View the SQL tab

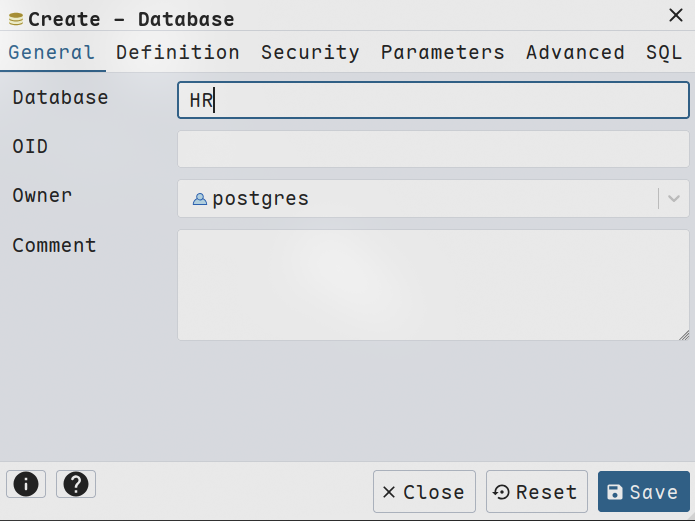(664, 53)
